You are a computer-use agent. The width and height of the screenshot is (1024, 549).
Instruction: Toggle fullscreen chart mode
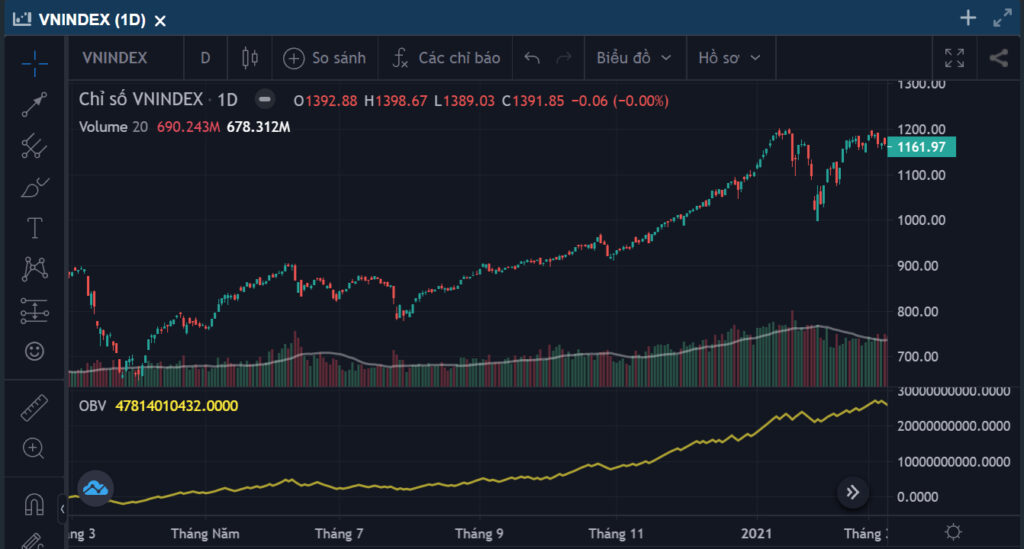click(954, 58)
